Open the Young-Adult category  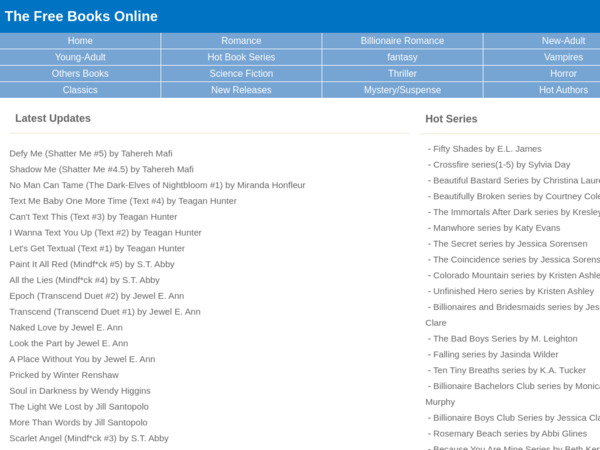click(80, 57)
